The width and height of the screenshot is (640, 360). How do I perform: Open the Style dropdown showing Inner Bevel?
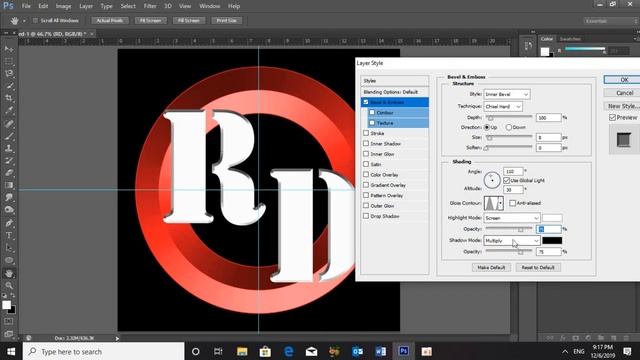[507, 94]
